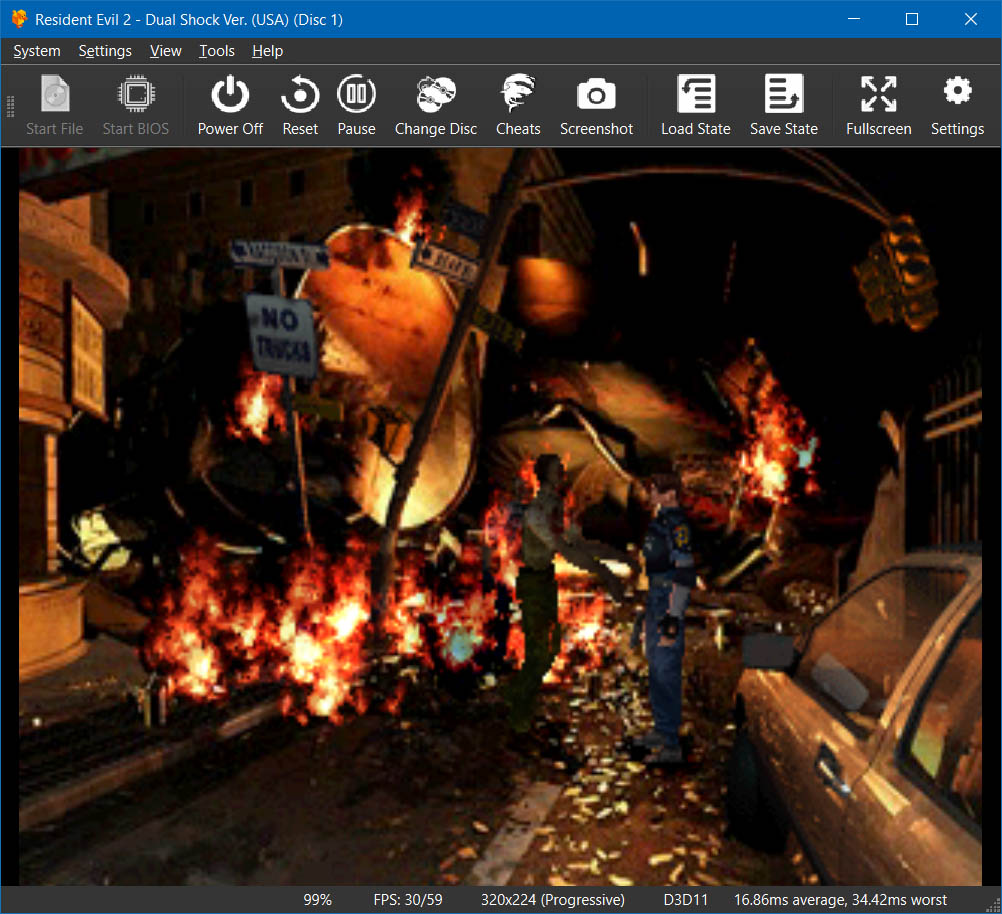Minimize the DuckStation window

(x=854, y=19)
